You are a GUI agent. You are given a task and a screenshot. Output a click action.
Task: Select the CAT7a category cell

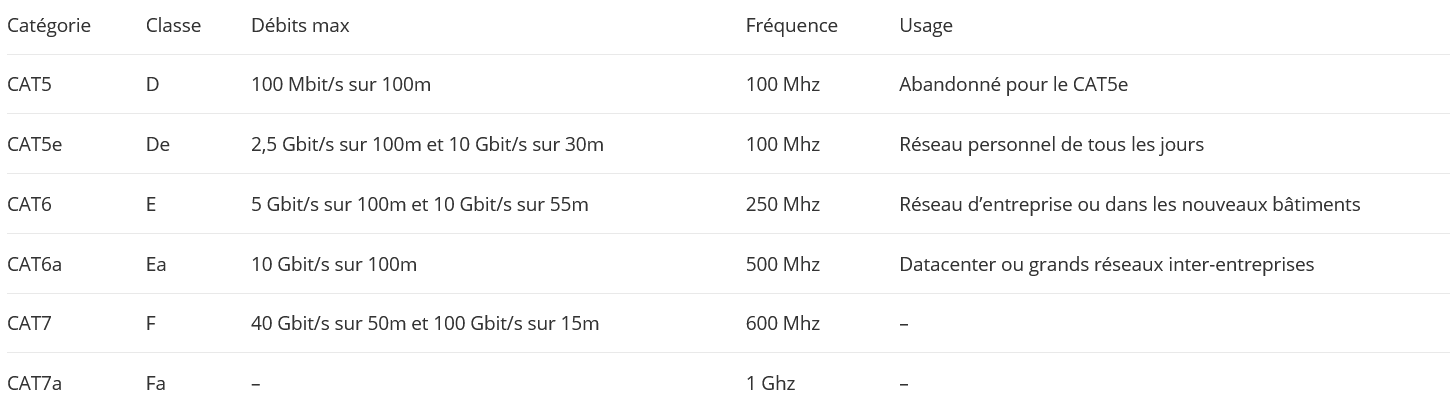[x=34, y=384]
